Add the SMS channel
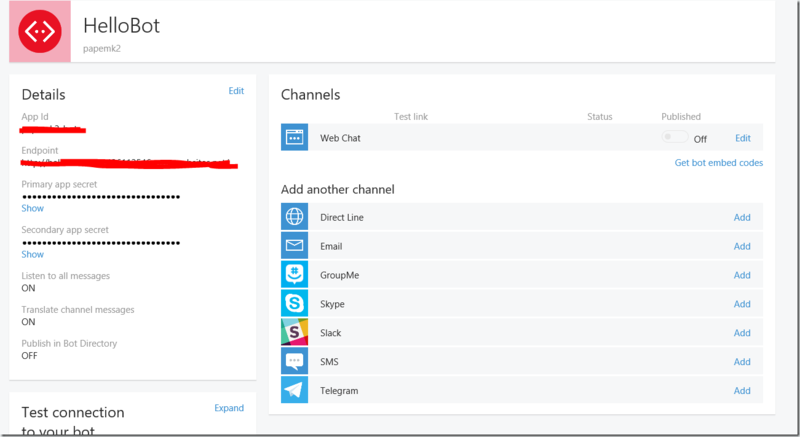Image resolution: width=800 pixels, height=437 pixels. pos(742,362)
